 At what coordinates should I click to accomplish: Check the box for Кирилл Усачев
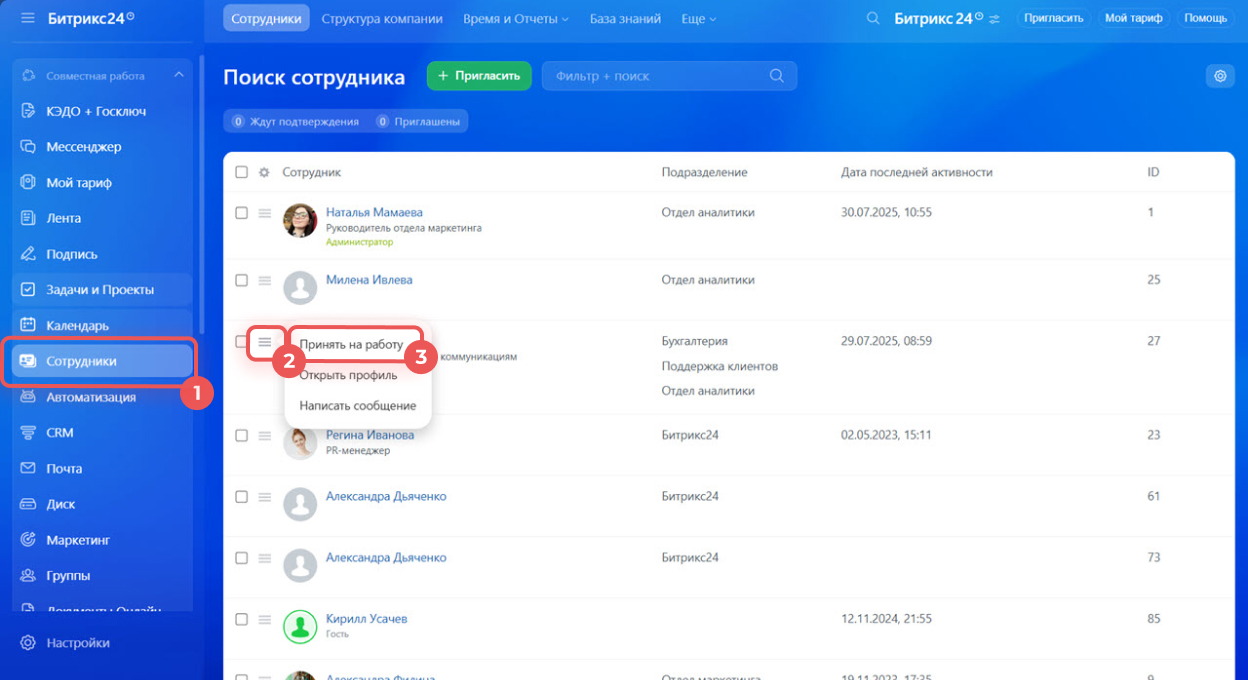coord(241,619)
